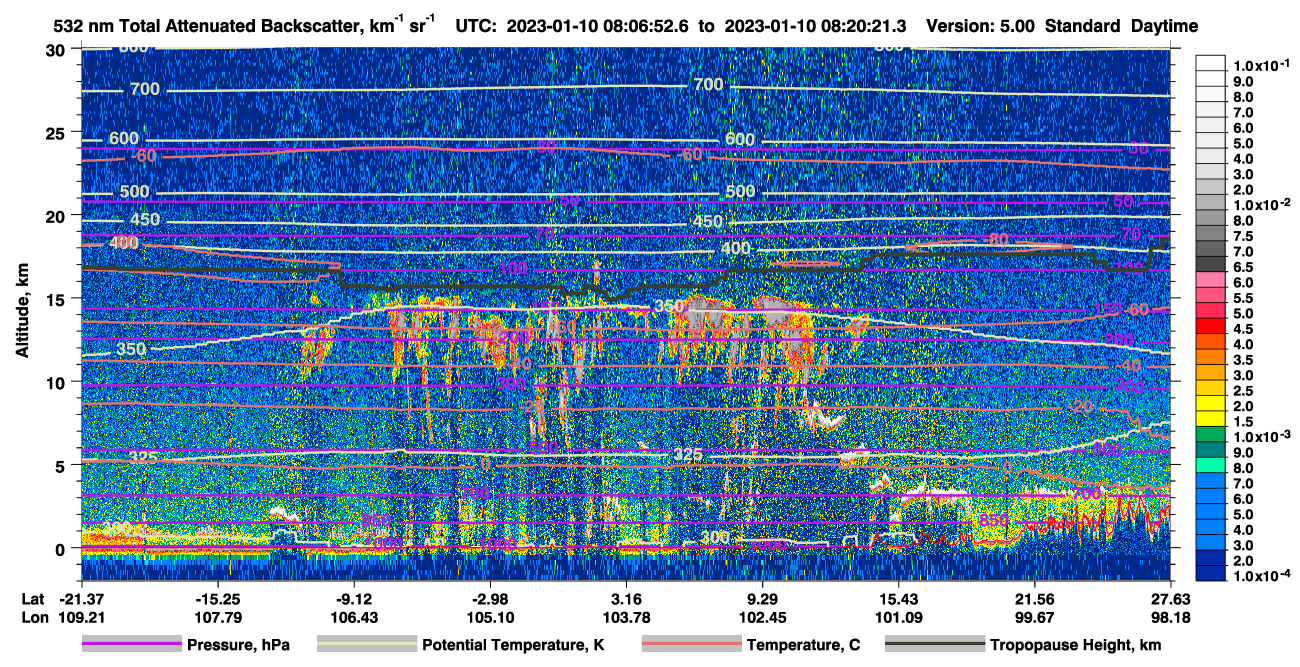Click the "Lon" row header below the plot
This screenshot has height=667, width=1300.
[x=33, y=617]
